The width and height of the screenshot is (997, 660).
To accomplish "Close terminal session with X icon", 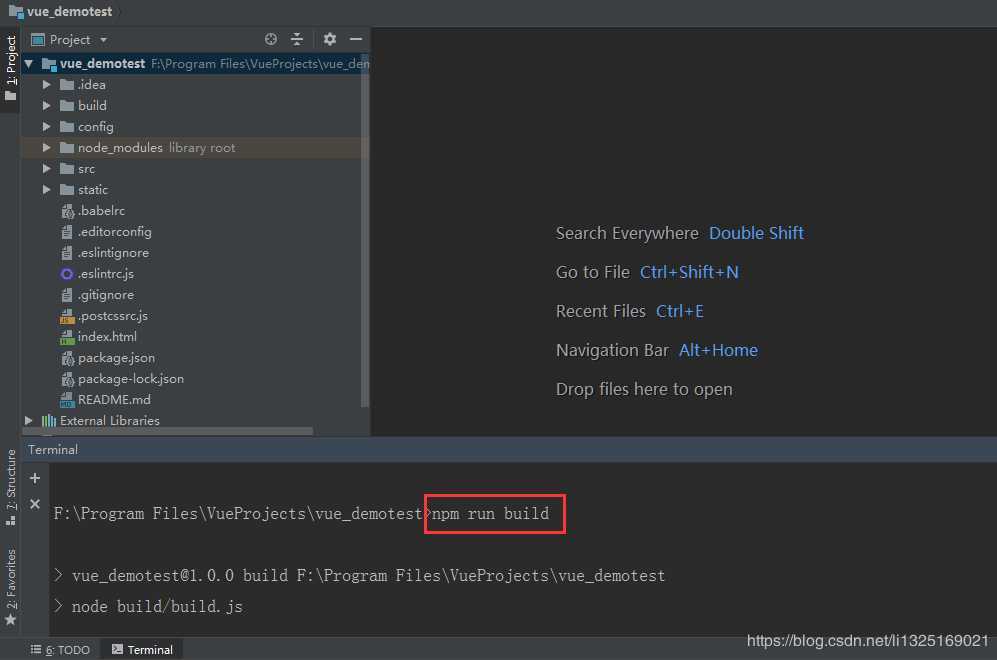I will [x=35, y=504].
